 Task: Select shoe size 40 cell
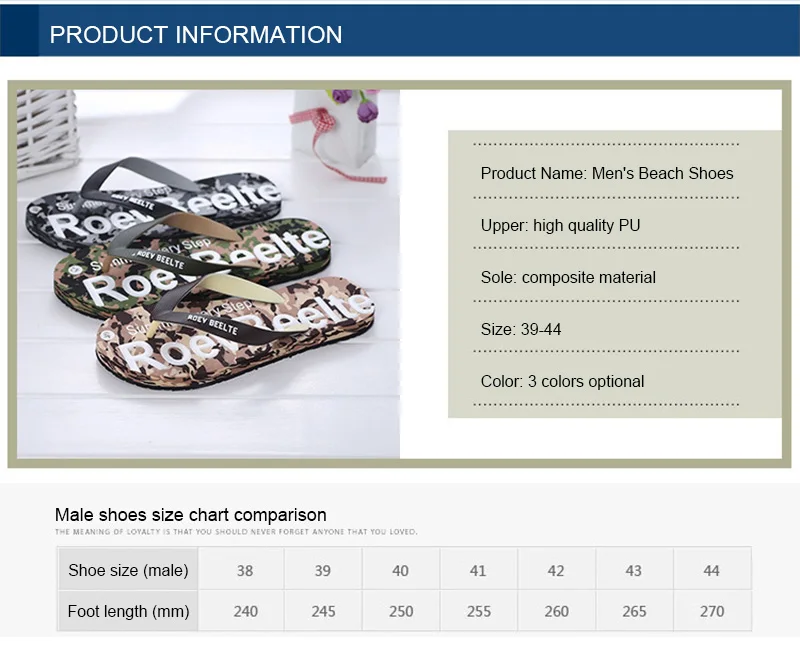pos(401,570)
